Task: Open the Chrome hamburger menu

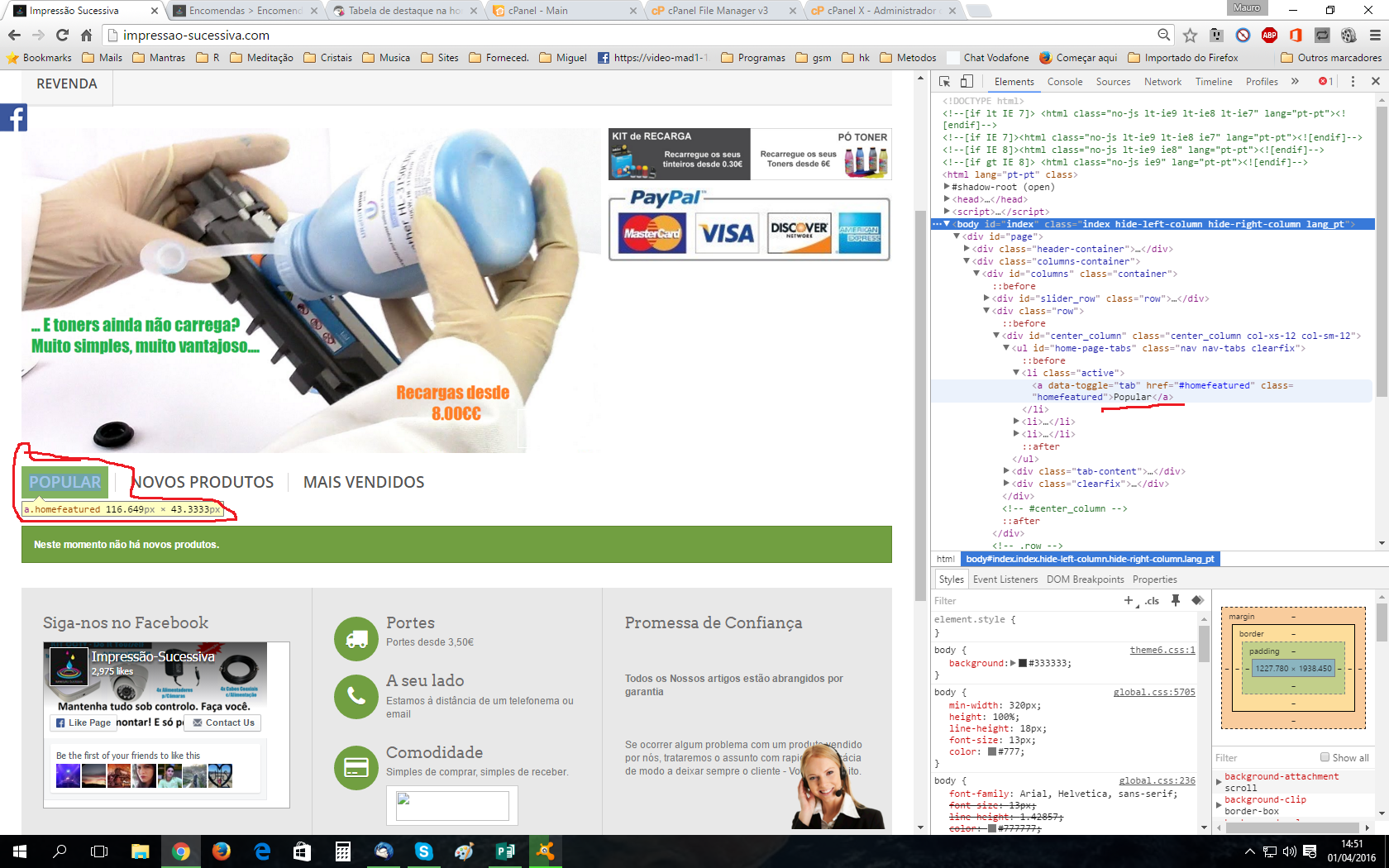Action: [x=1375, y=35]
